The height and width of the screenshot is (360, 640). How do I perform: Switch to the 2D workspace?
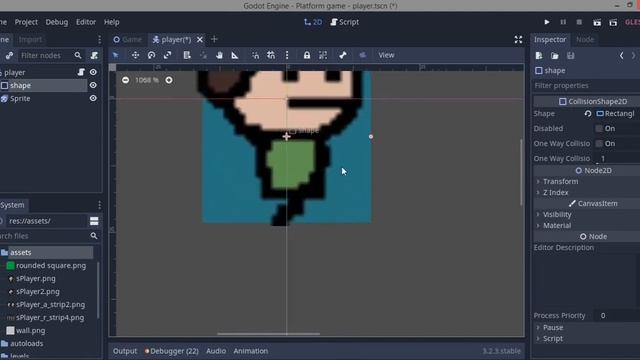point(313,22)
